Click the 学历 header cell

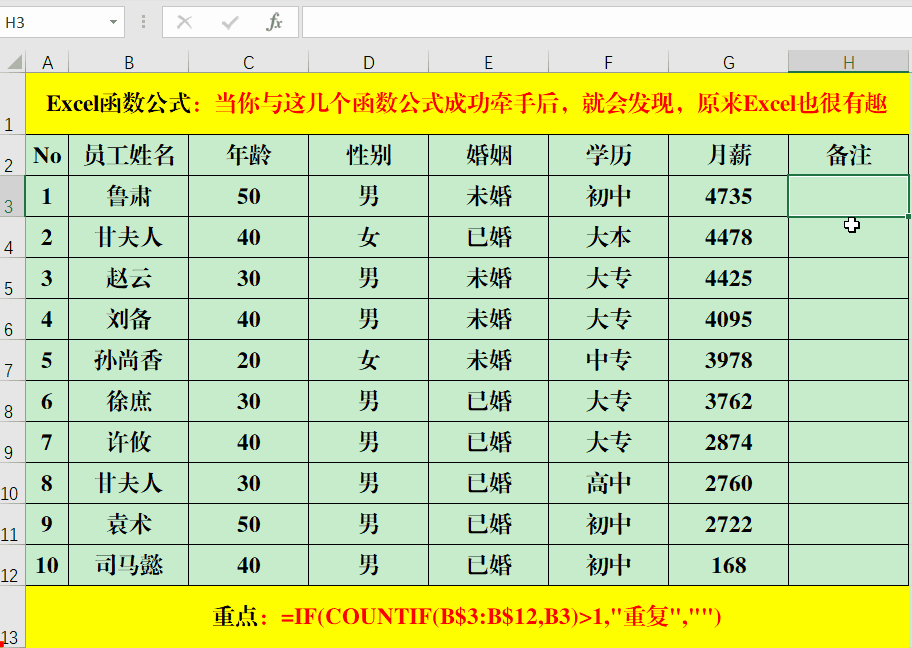click(x=608, y=155)
